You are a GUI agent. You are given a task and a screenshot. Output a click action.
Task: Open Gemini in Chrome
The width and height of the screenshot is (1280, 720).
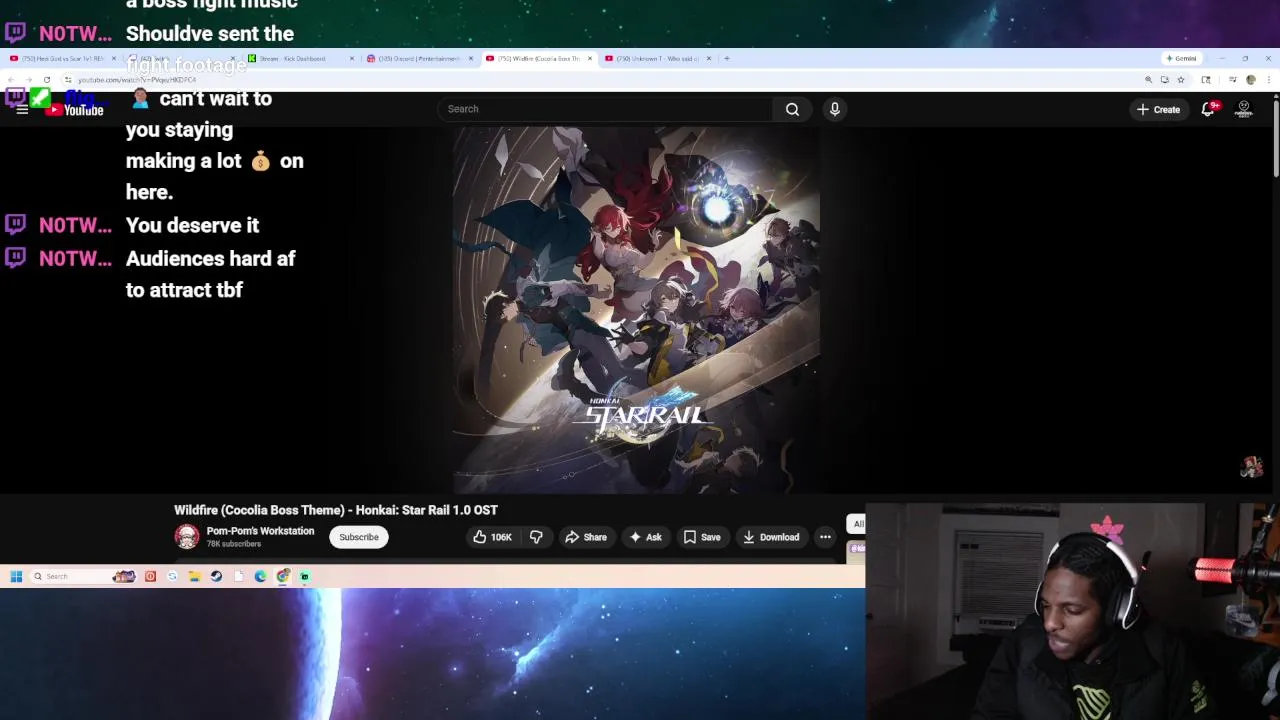coord(1181,58)
